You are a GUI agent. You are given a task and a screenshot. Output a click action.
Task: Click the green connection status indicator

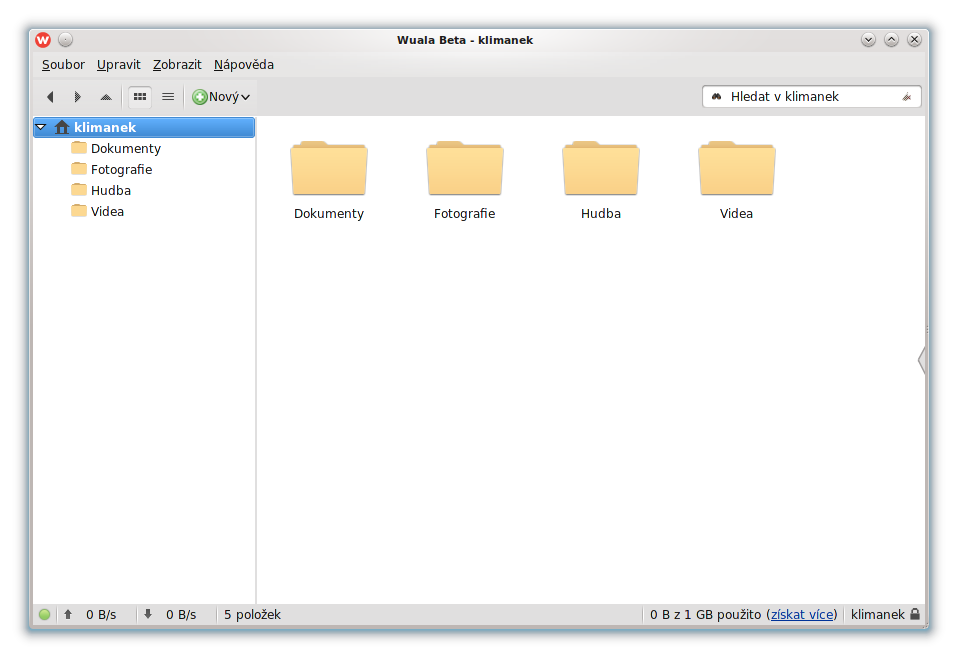point(44,614)
